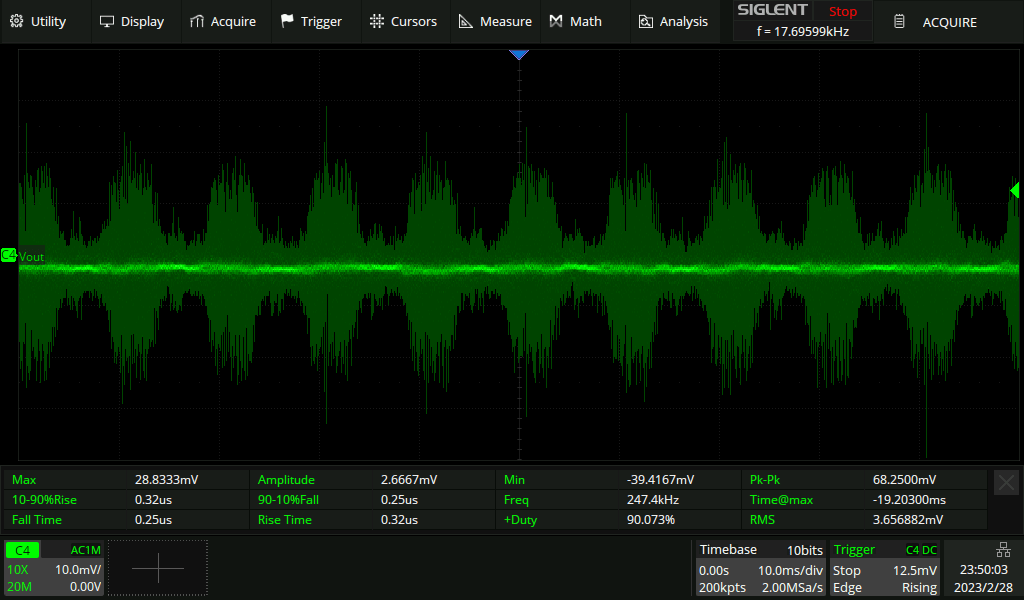
Task: Click the Amplitude measurement label
Action: [x=286, y=479]
